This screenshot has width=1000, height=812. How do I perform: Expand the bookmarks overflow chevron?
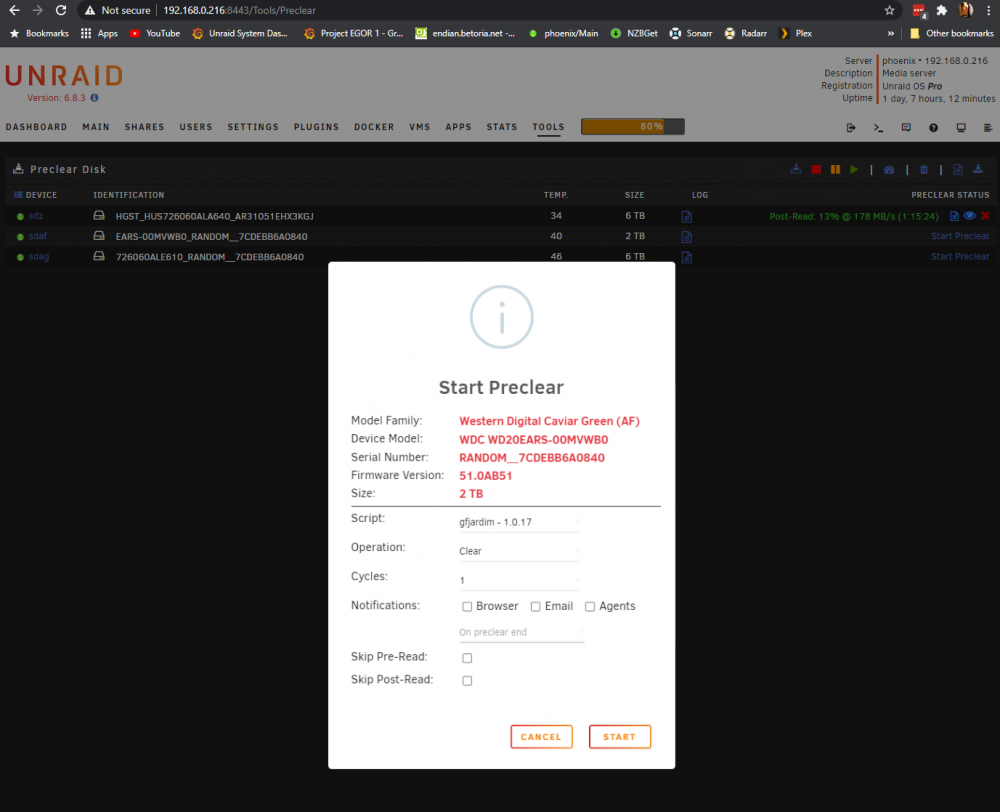click(x=890, y=33)
